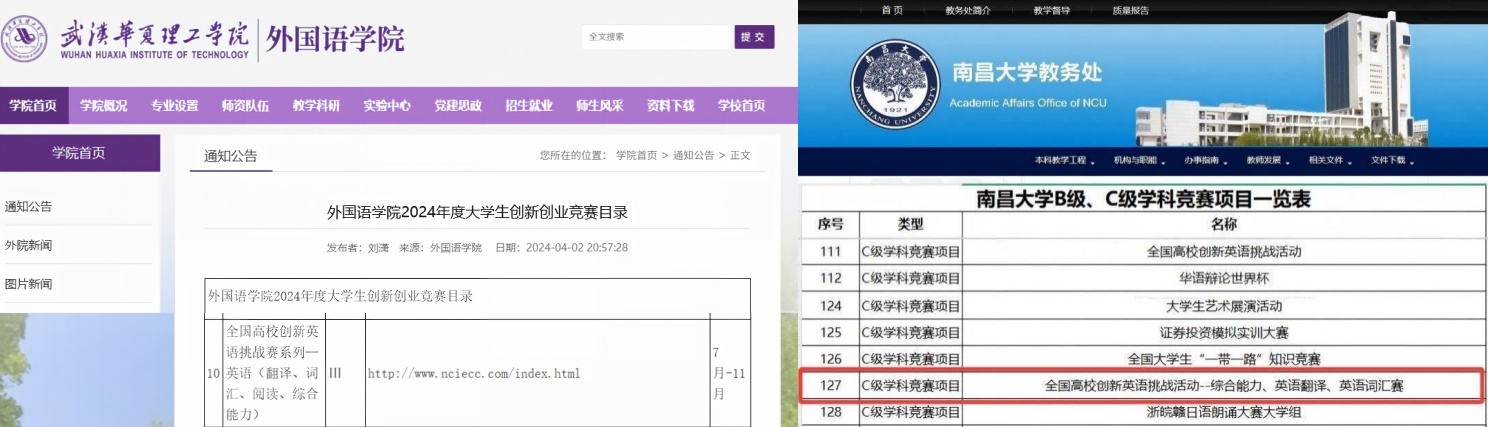1488x427 pixels.
Task: Open the 学校首页 nav link
Action: click(x=741, y=105)
